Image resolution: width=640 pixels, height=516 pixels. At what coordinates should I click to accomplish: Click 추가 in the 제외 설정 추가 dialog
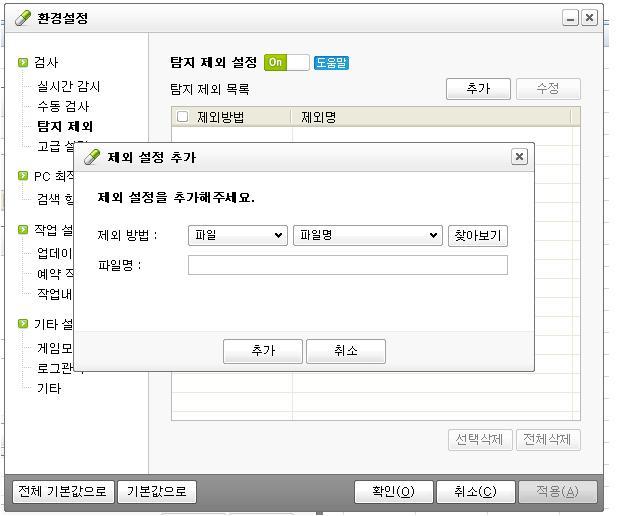[x=263, y=351]
